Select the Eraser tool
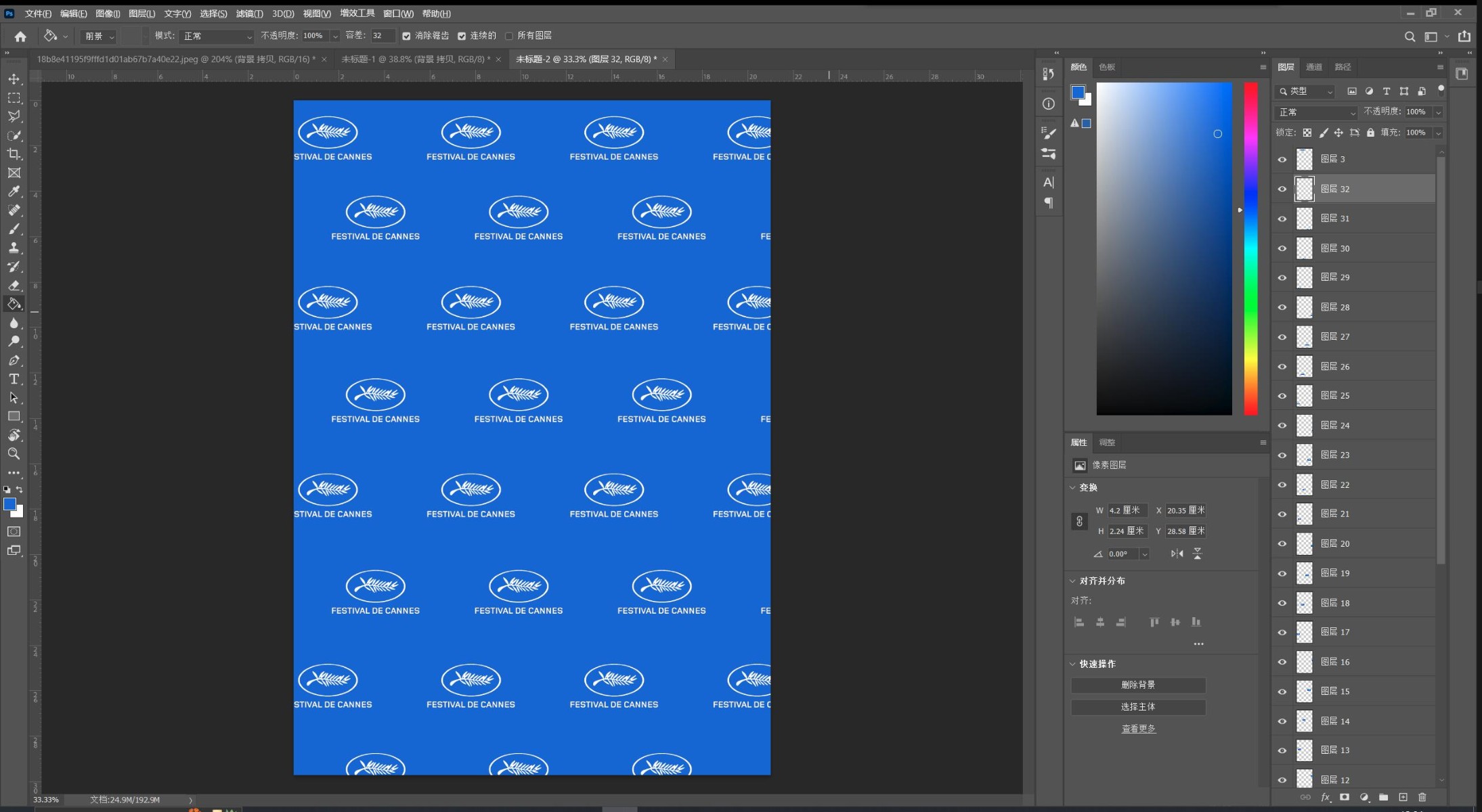The image size is (1482, 812). pos(14,286)
